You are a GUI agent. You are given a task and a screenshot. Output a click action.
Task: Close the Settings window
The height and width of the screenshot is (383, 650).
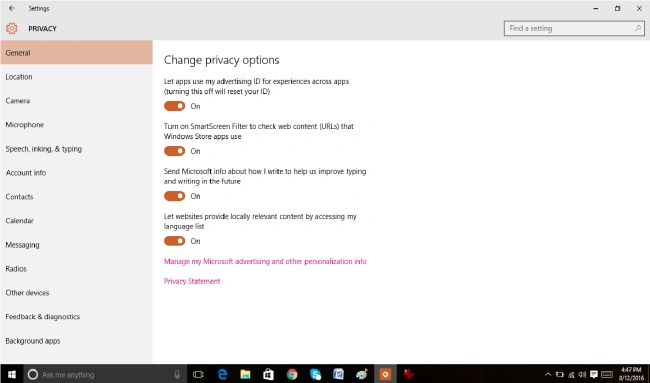[639, 8]
